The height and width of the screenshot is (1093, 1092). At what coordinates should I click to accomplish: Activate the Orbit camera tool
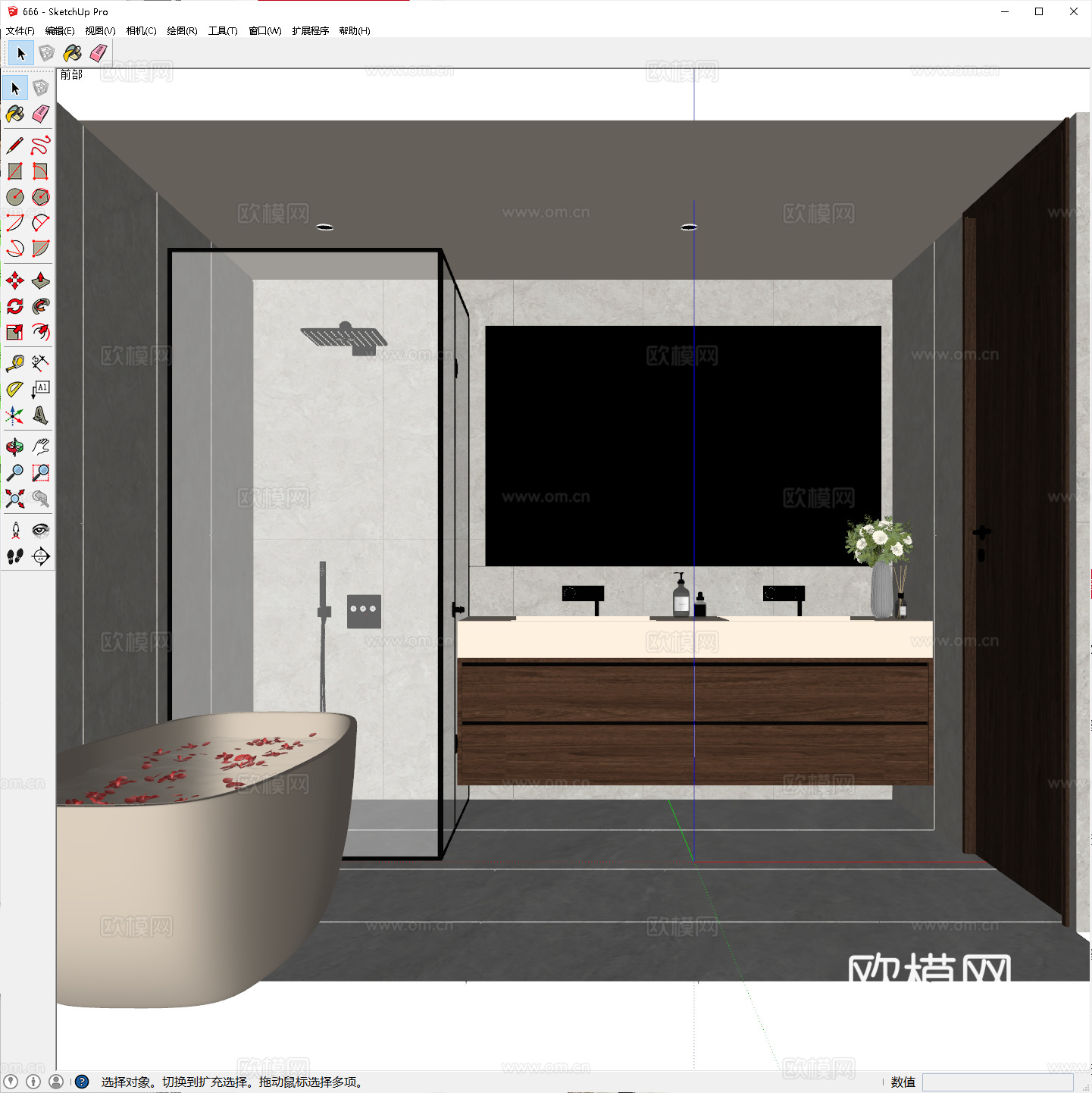15,447
